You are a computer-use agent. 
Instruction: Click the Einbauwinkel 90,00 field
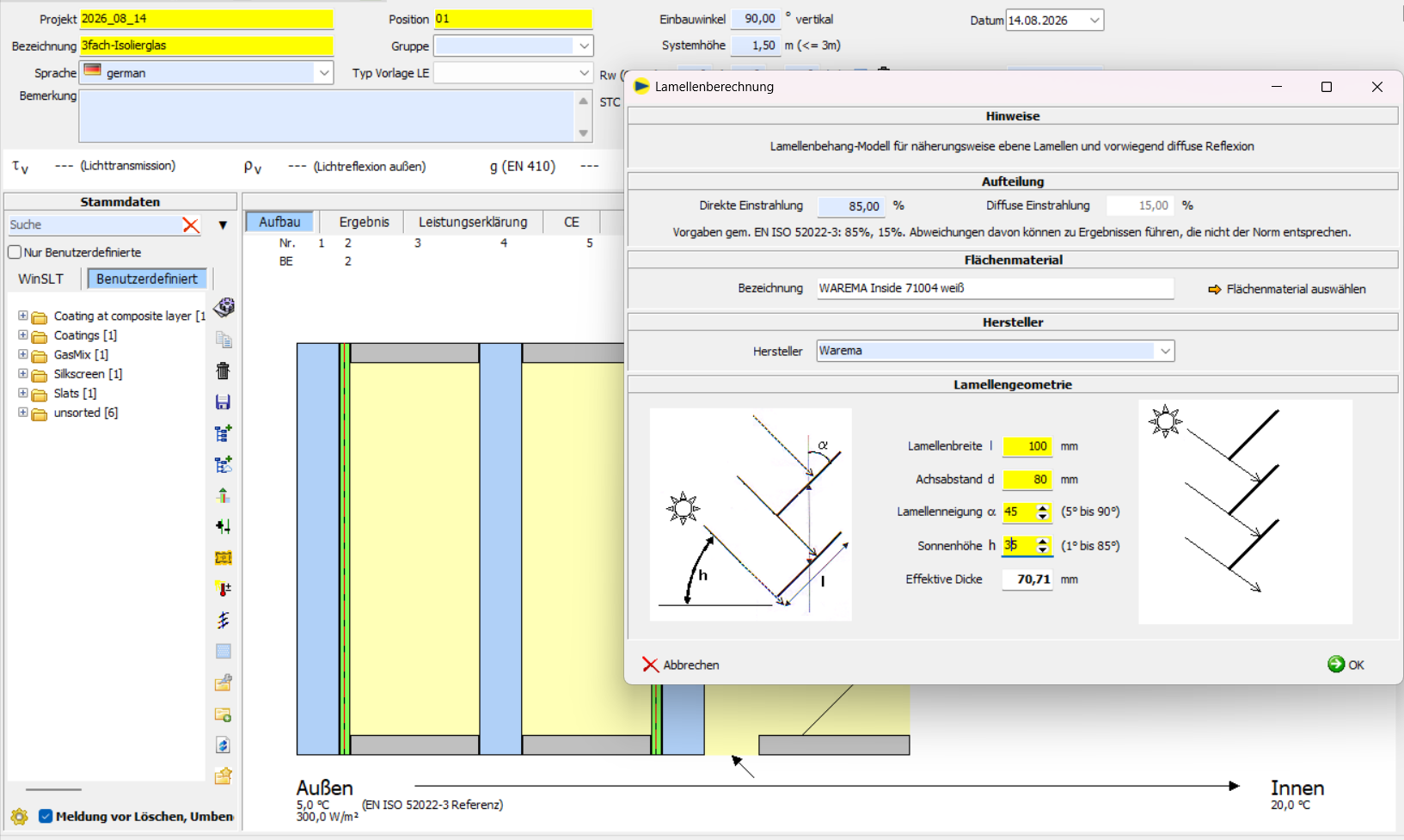pyautogui.click(x=757, y=19)
